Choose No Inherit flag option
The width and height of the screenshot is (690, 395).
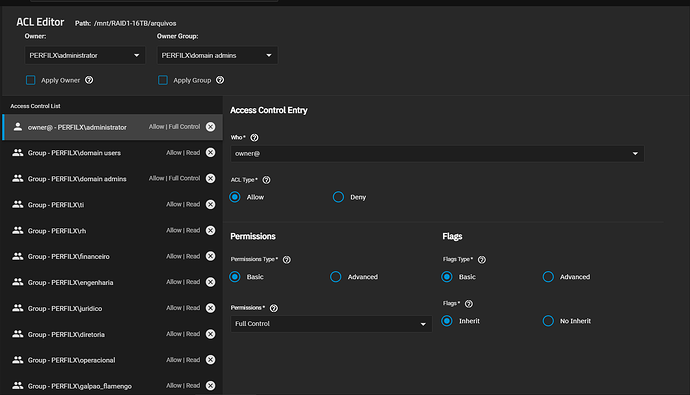click(548, 321)
